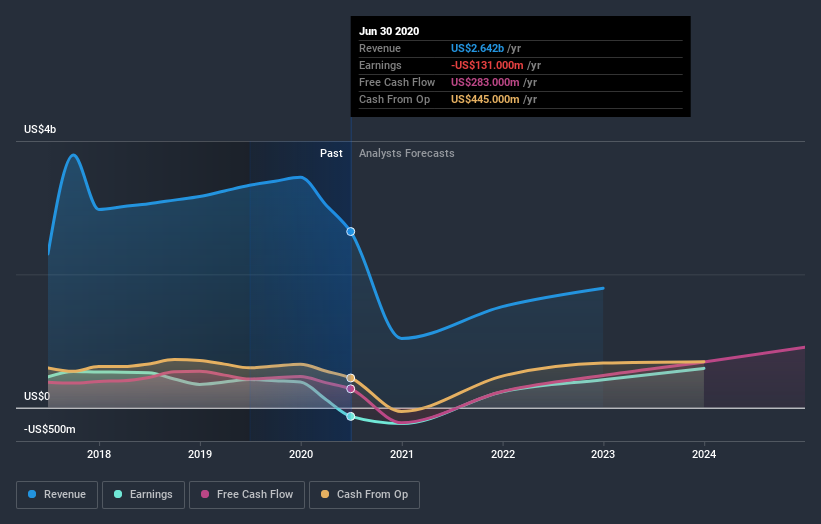The width and height of the screenshot is (821, 524).
Task: Click the orange Cash From Op legend dot
Action: 325,494
